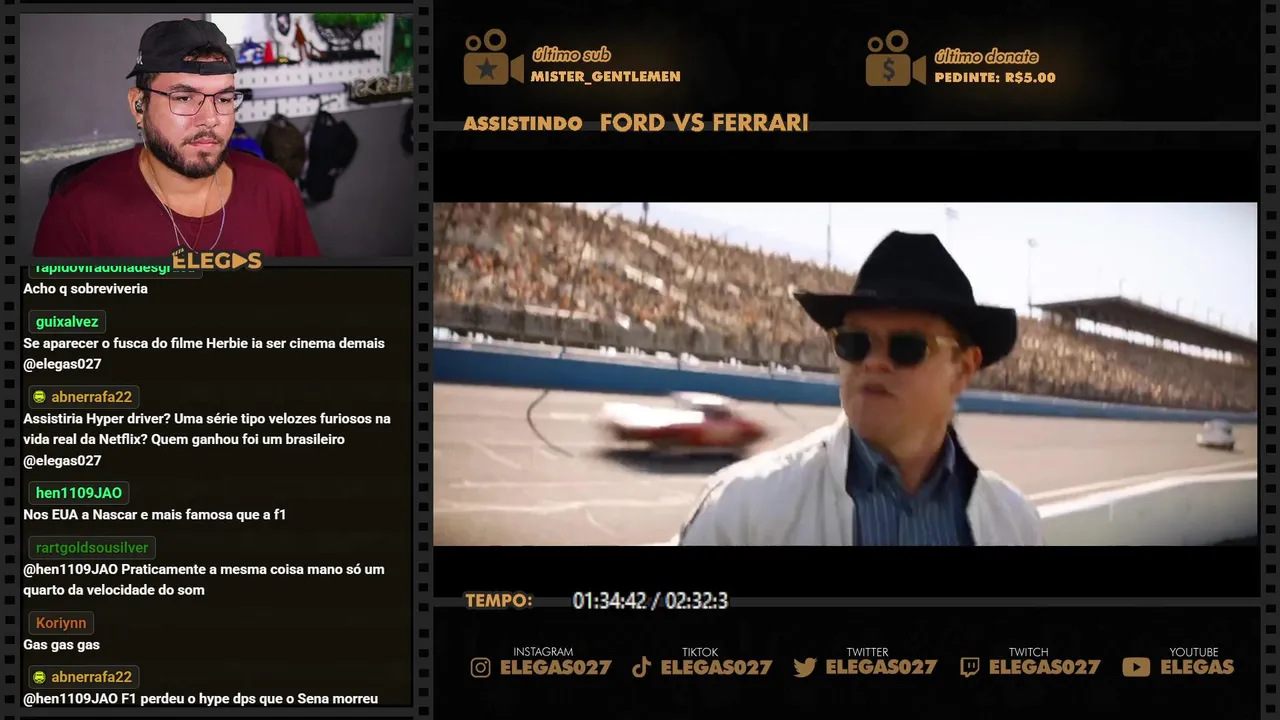Click the último donate heading
1280x720 pixels.
click(x=986, y=56)
